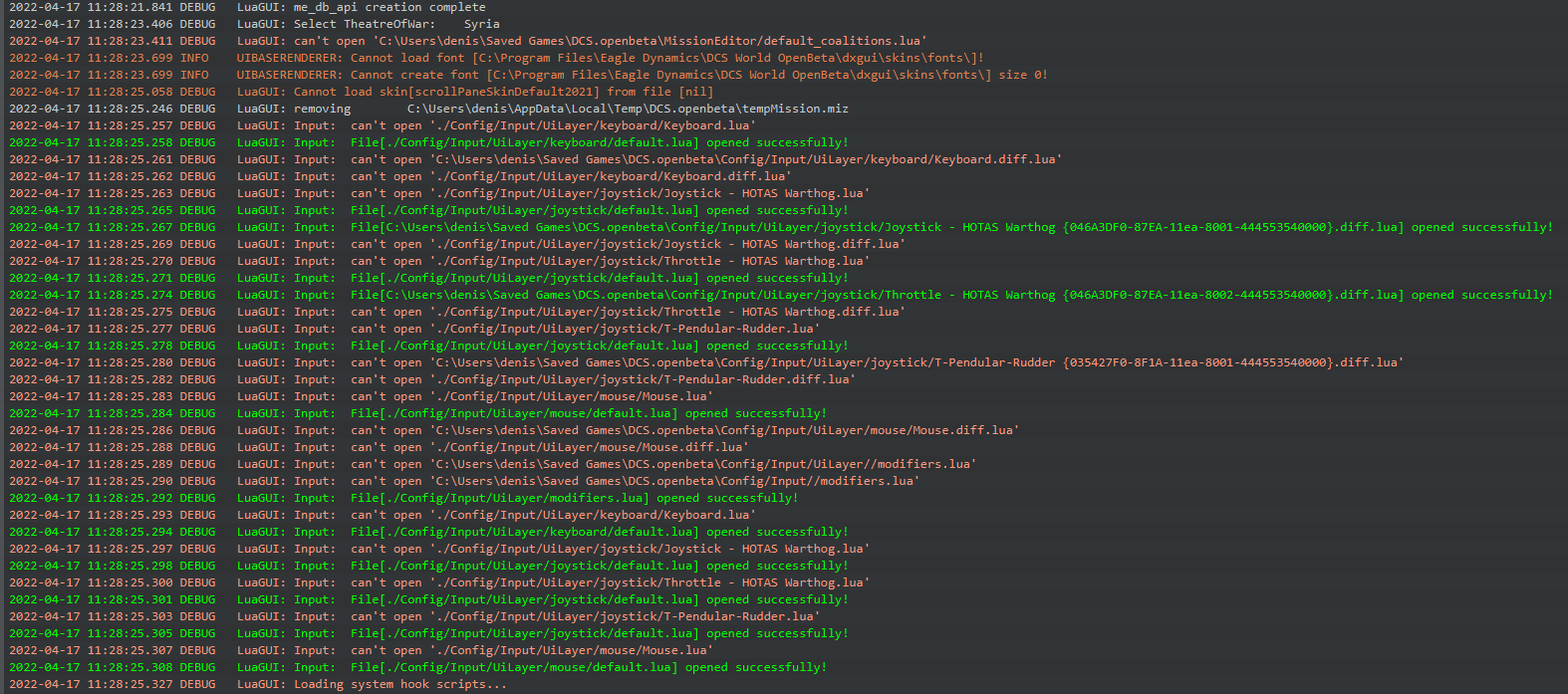Select Throttle HOTAS Warthog 8002 diff opened line
This screenshot has height=694, width=1568.
click(780, 295)
